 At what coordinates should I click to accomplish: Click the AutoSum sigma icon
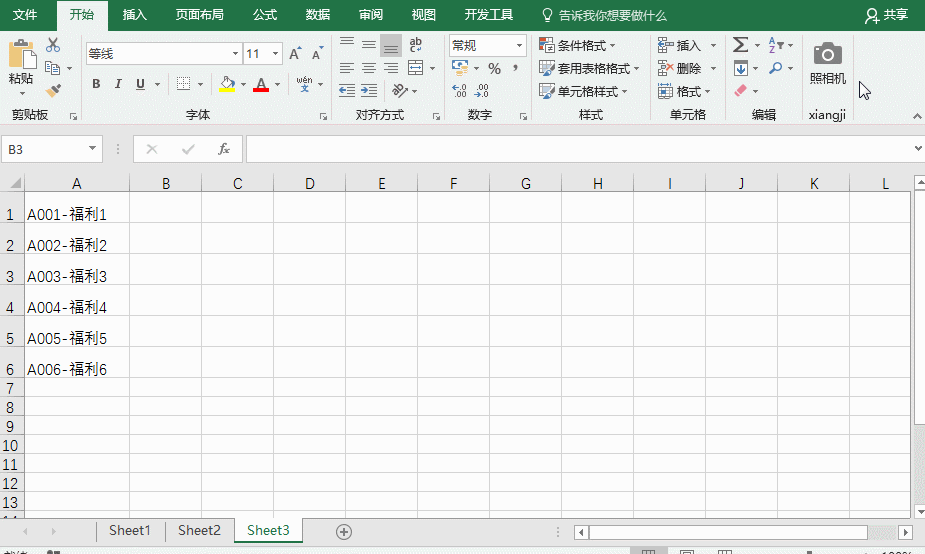pos(740,45)
